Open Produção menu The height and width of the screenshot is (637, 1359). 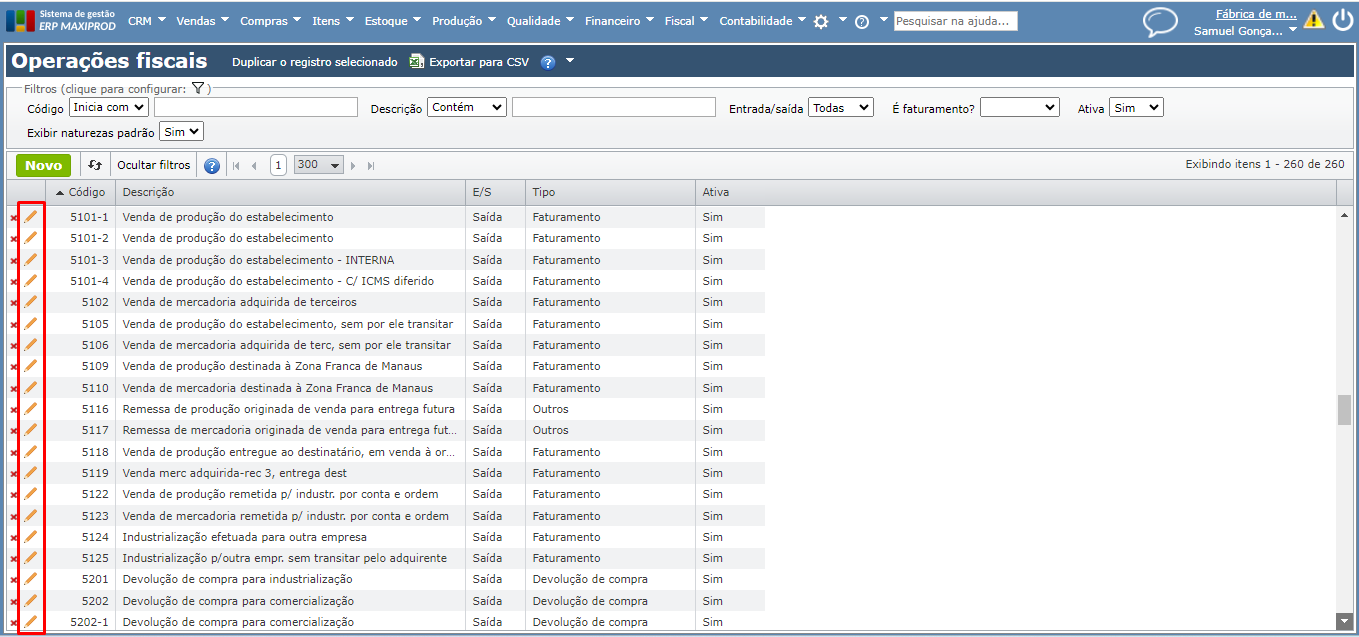(464, 21)
